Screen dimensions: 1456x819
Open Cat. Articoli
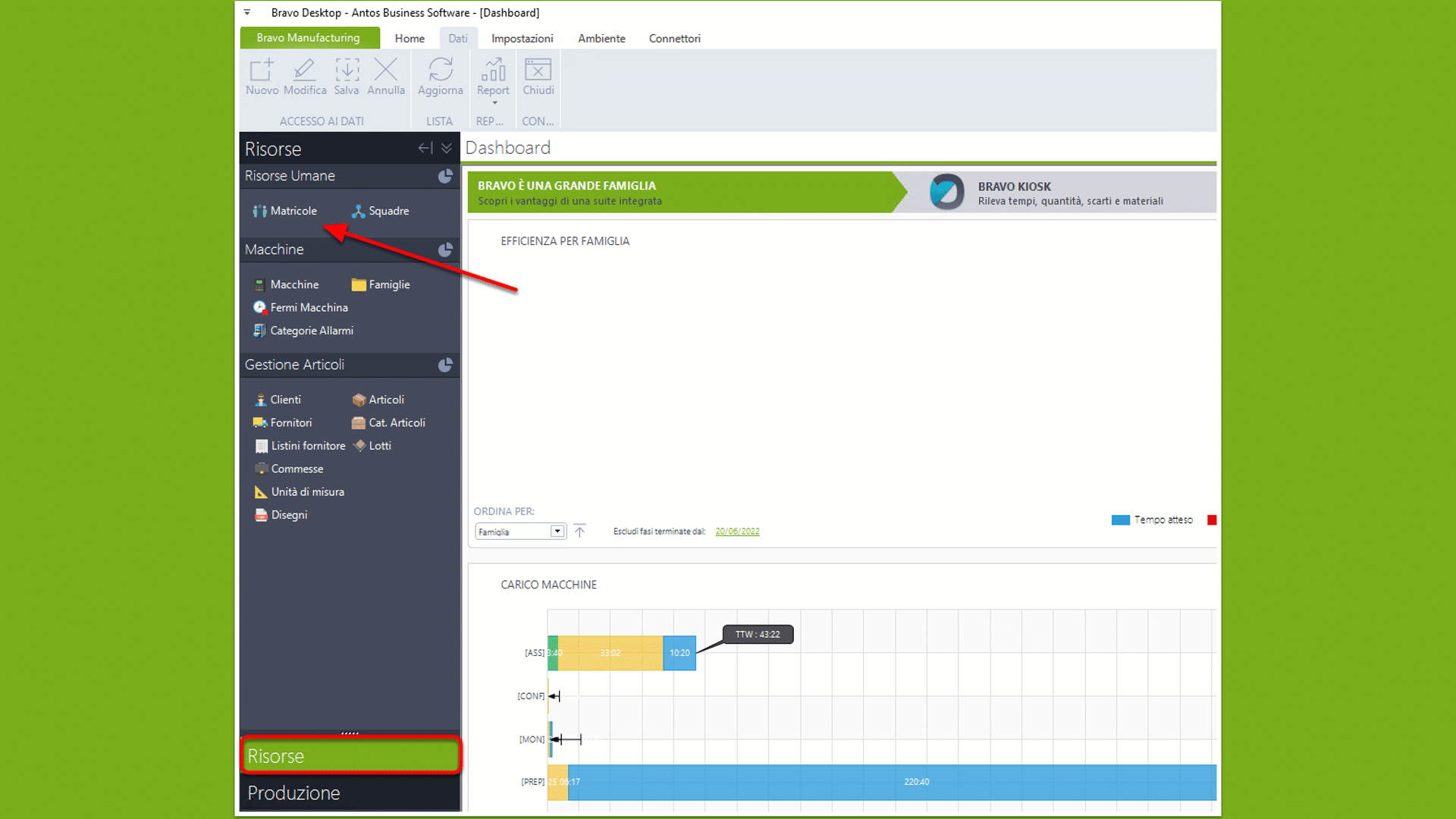(388, 422)
